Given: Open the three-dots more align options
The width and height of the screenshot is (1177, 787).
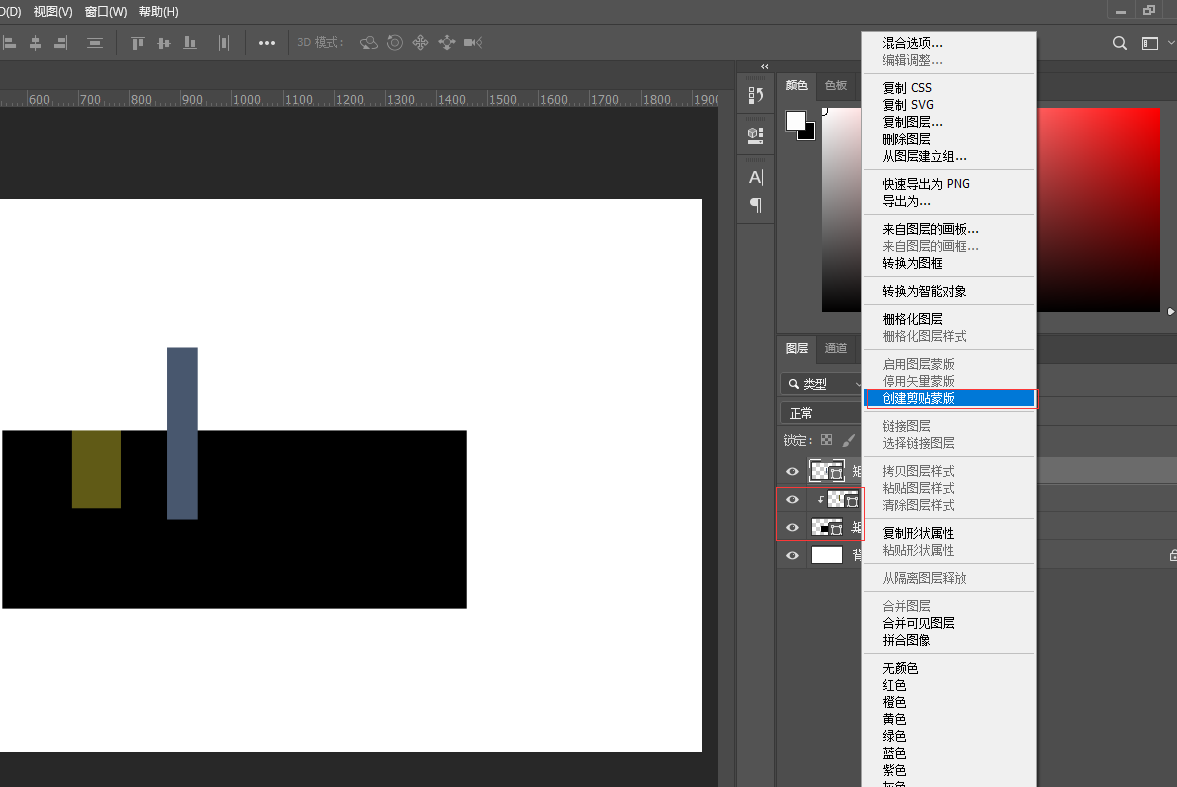Looking at the screenshot, I should point(267,43).
